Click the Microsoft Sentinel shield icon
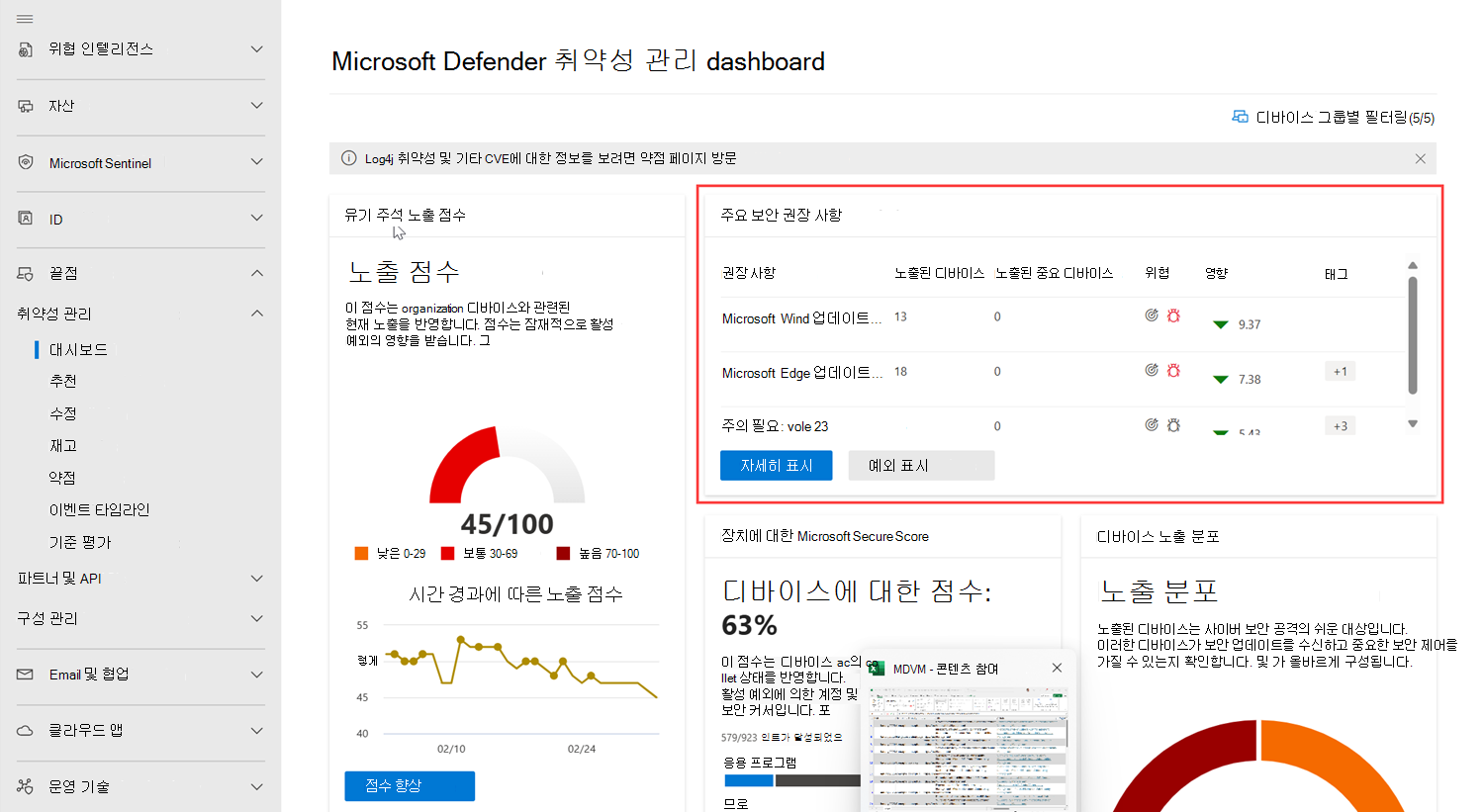This screenshot has width=1484, height=812. coord(26,162)
